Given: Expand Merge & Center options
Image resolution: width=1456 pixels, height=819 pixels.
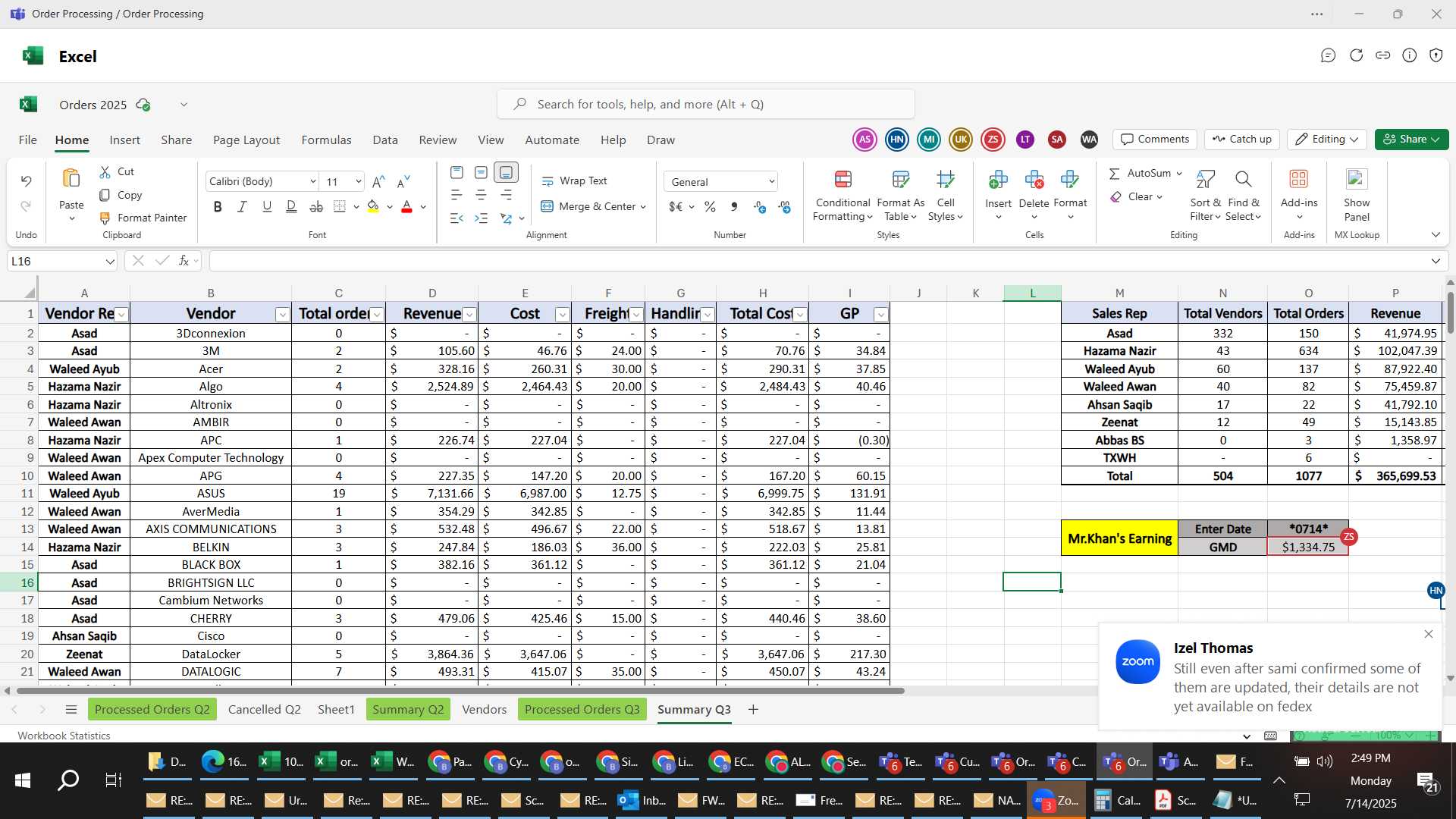Looking at the screenshot, I should tap(643, 206).
